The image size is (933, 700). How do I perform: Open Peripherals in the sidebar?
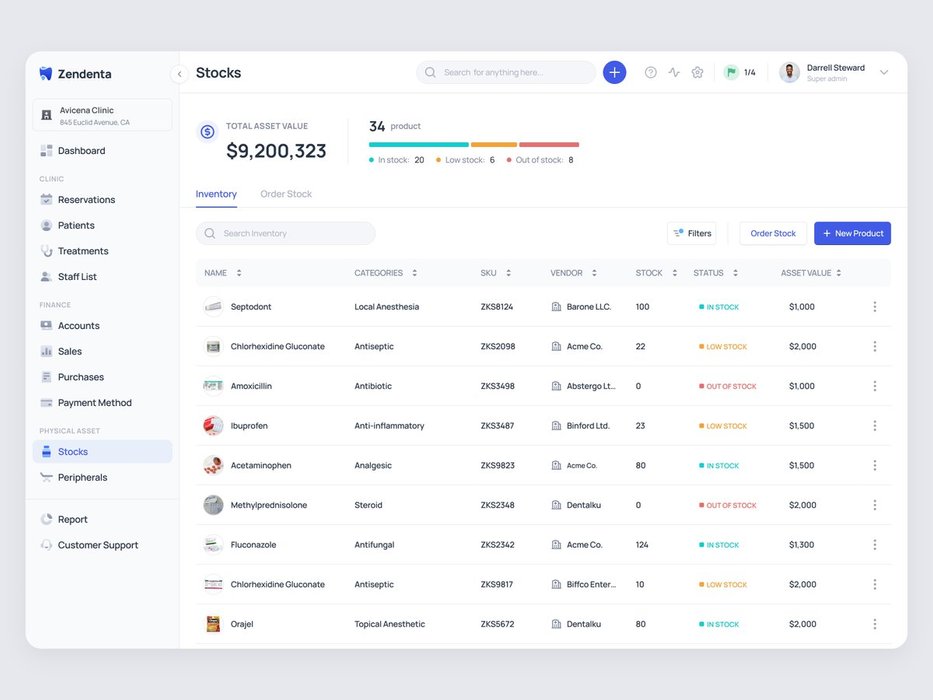click(x=82, y=478)
